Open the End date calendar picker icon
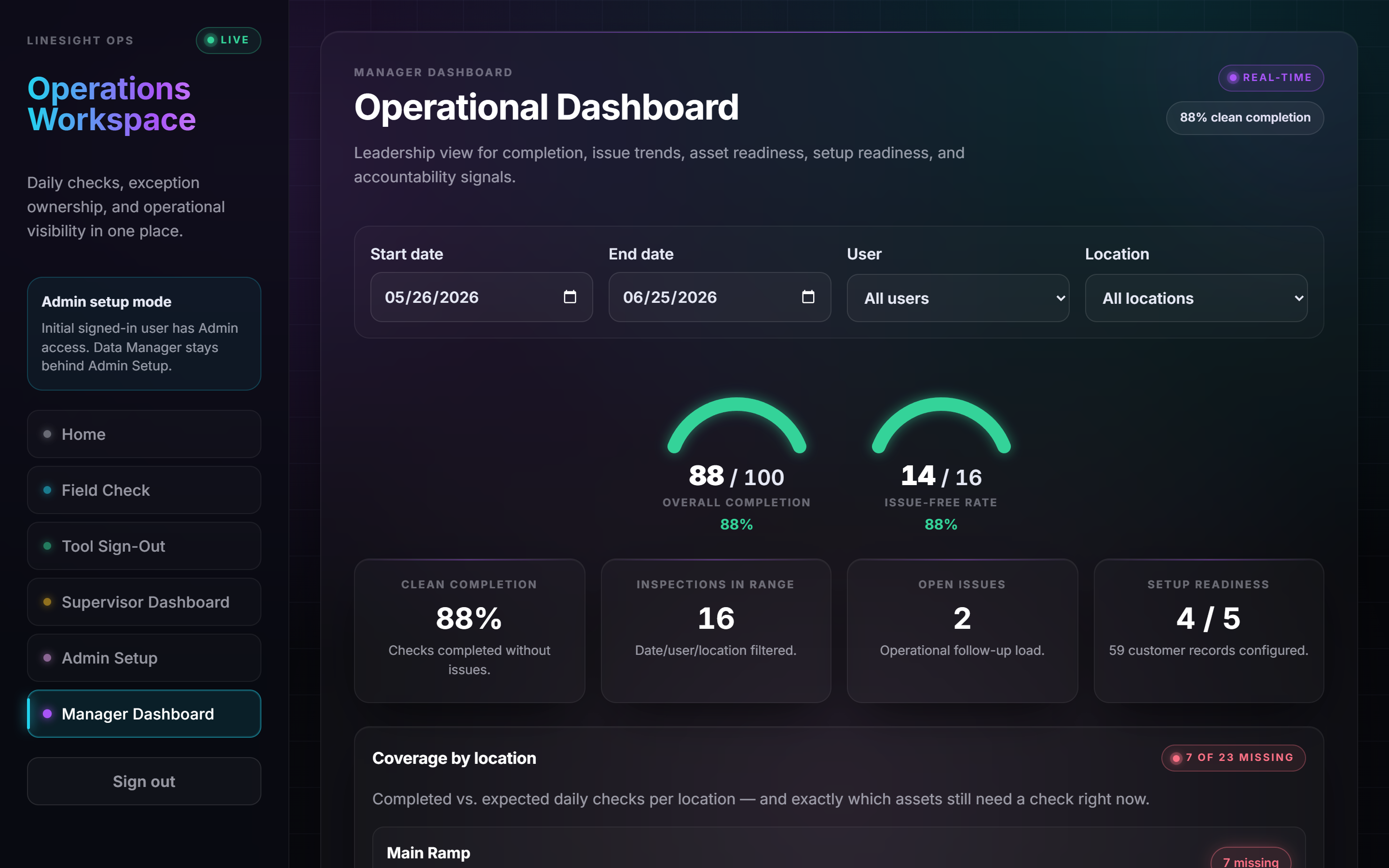 click(807, 297)
